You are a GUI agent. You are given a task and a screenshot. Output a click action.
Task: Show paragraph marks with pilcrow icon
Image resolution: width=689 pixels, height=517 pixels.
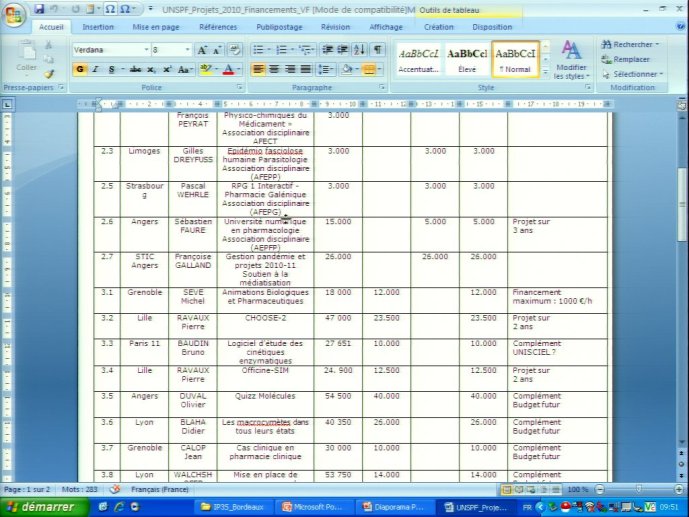(377, 50)
